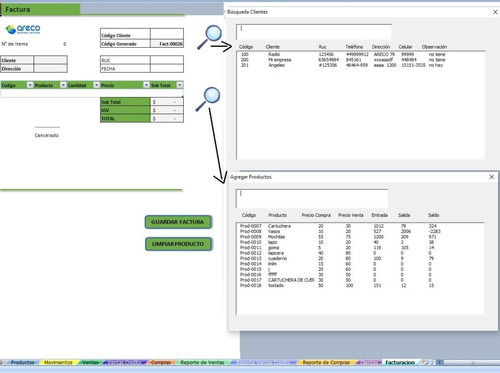Image resolution: width=500 pixels, height=373 pixels.
Task: Click the search box in Agregar Productos
Action: click(x=312, y=198)
